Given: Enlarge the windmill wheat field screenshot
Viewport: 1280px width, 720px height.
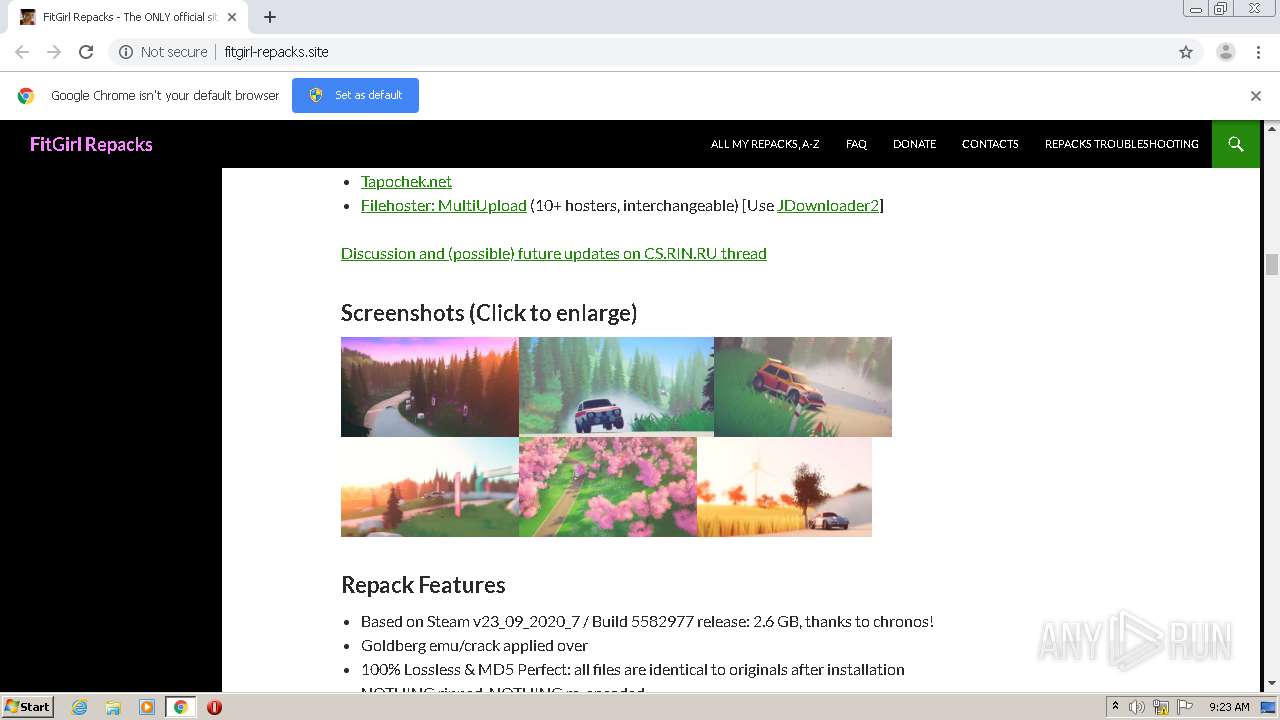Looking at the screenshot, I should coord(784,487).
